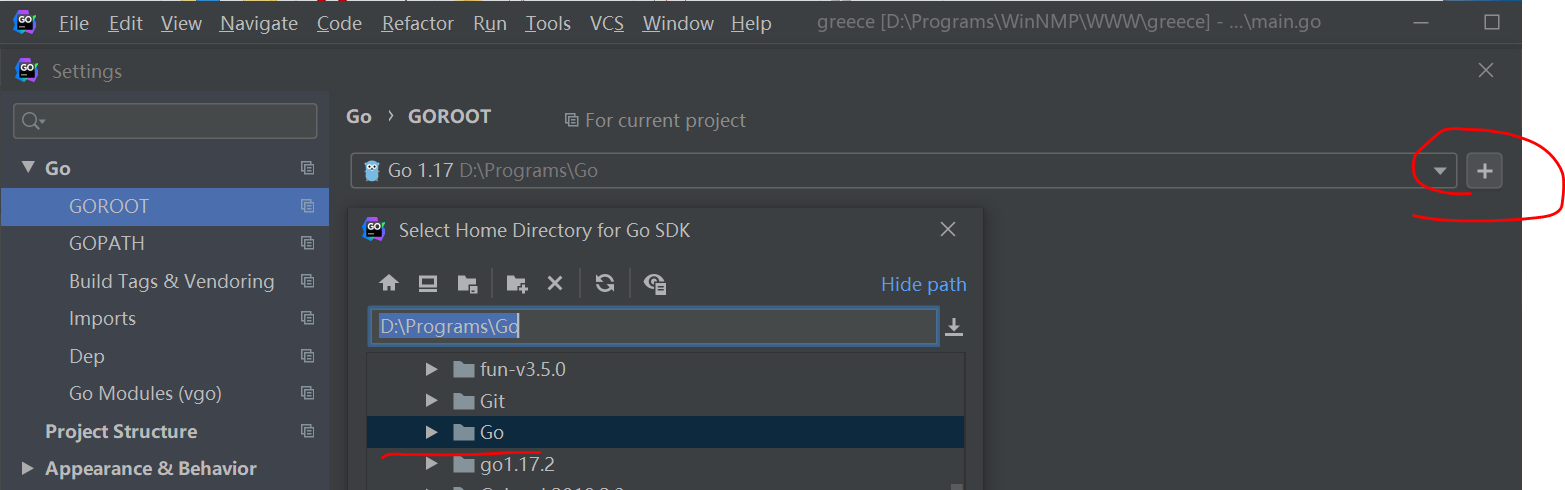Click the Hide path link
This screenshot has width=1565, height=490.
click(x=923, y=285)
